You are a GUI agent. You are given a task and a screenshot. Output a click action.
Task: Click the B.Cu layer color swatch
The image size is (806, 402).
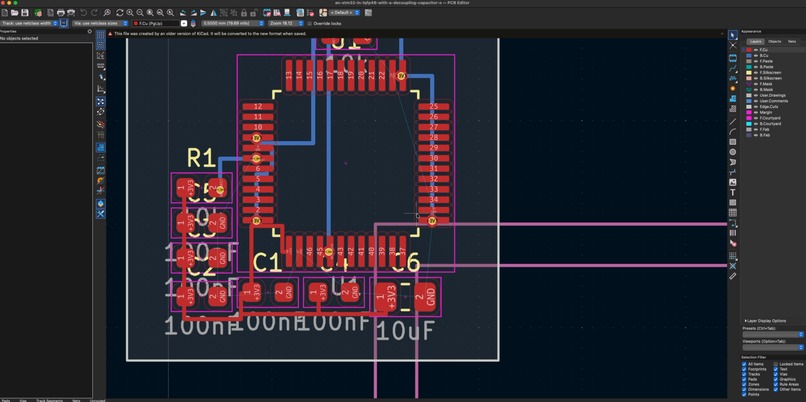point(749,55)
